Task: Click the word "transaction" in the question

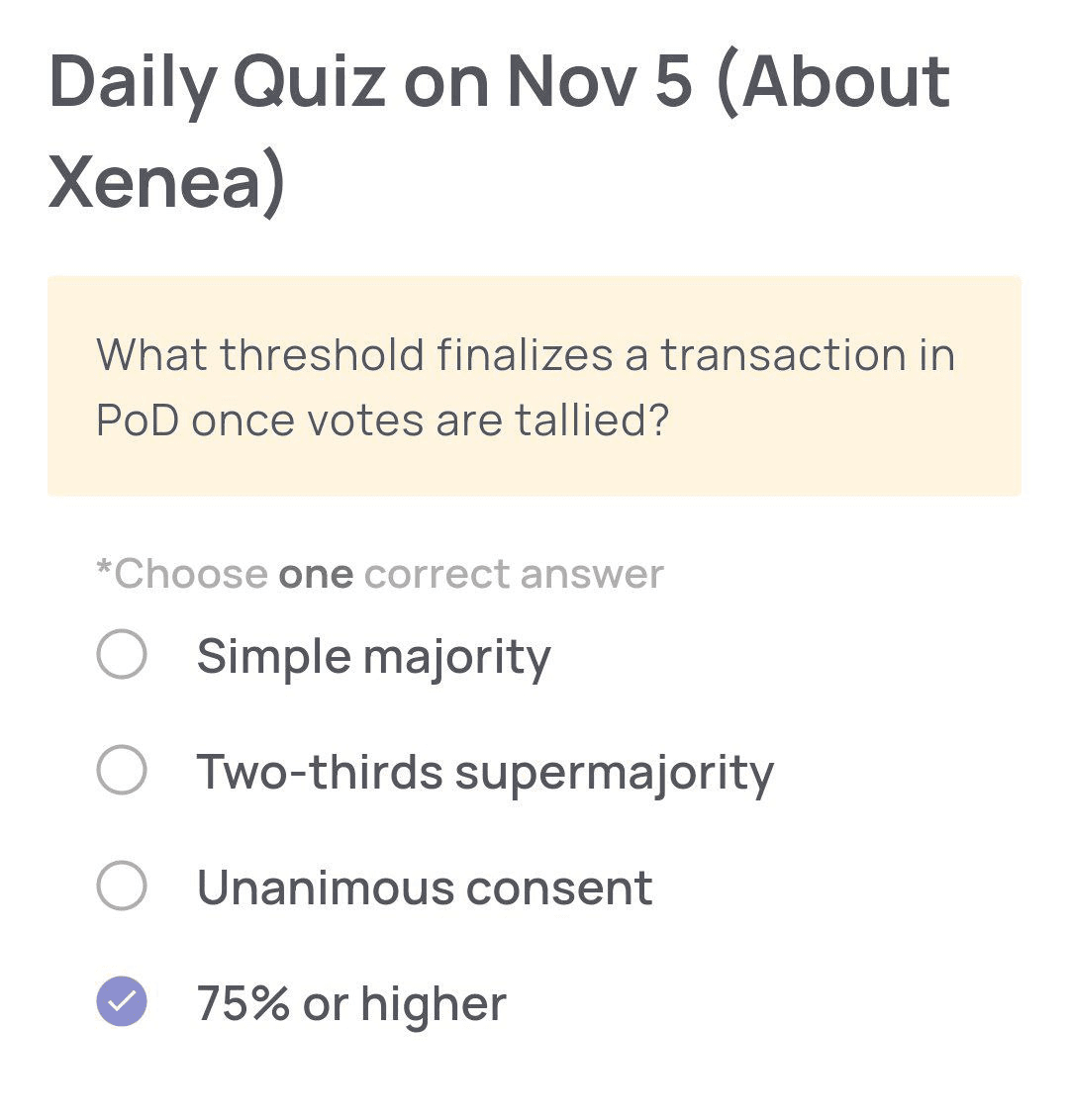Action: (777, 355)
